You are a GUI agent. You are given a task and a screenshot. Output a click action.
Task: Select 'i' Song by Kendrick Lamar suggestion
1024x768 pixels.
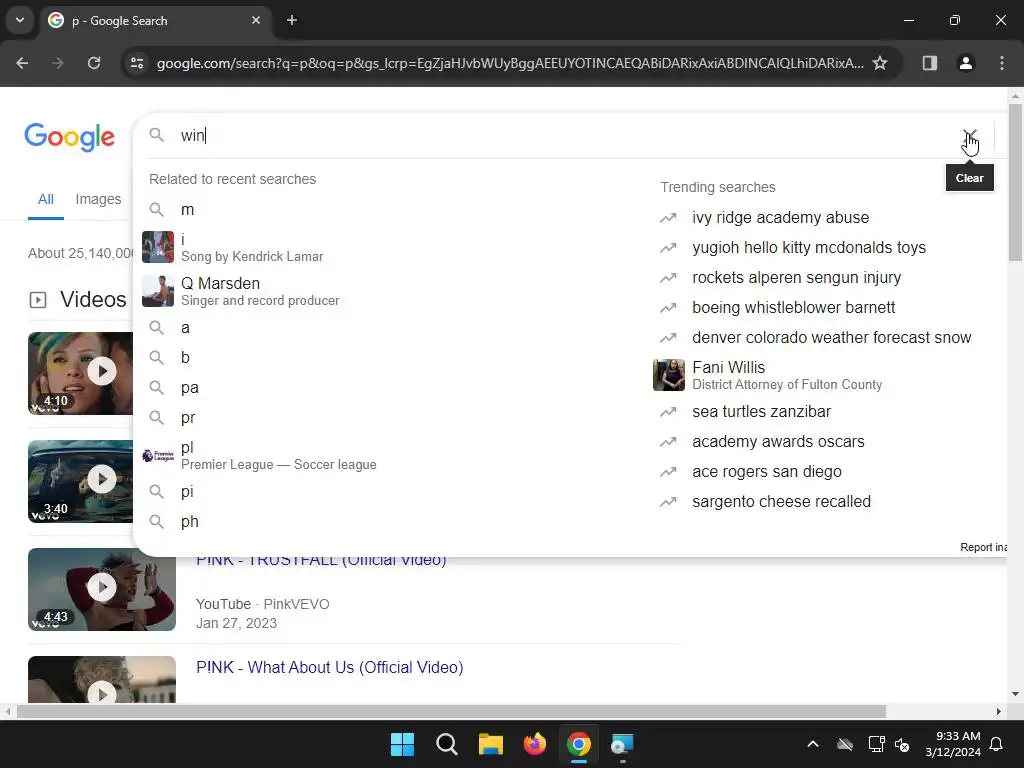[x=385, y=248]
